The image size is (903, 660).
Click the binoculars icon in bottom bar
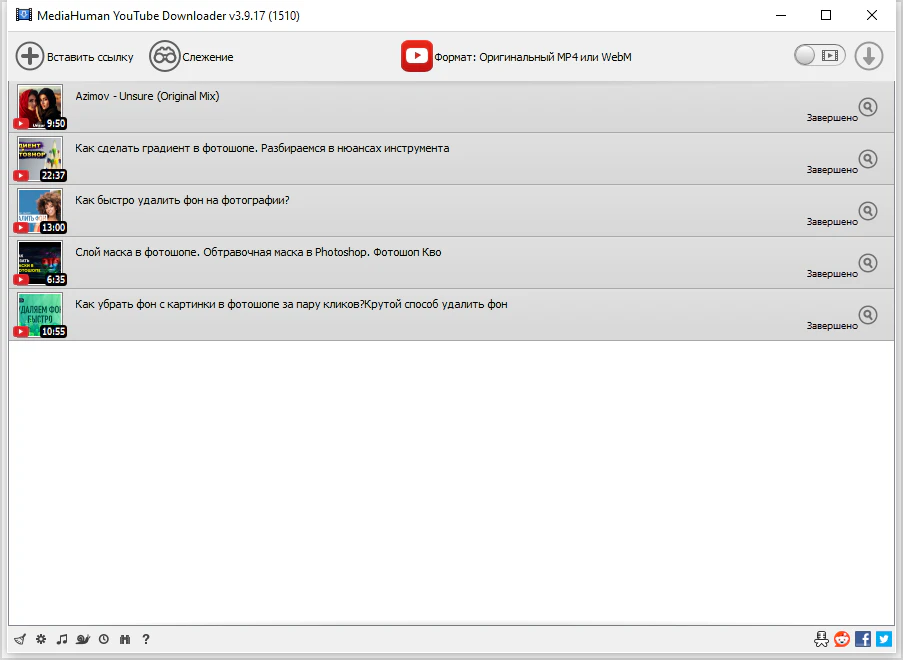click(x=125, y=639)
